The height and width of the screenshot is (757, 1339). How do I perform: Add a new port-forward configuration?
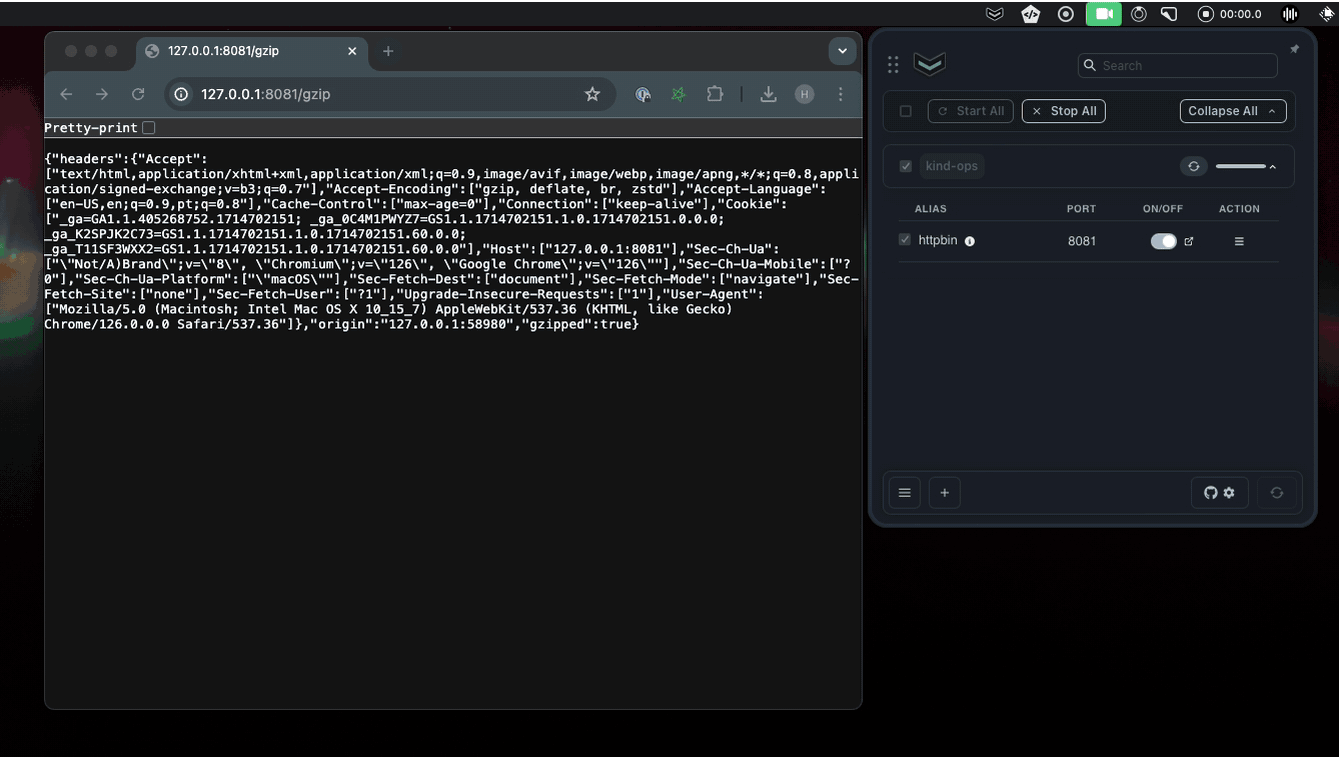(x=944, y=492)
